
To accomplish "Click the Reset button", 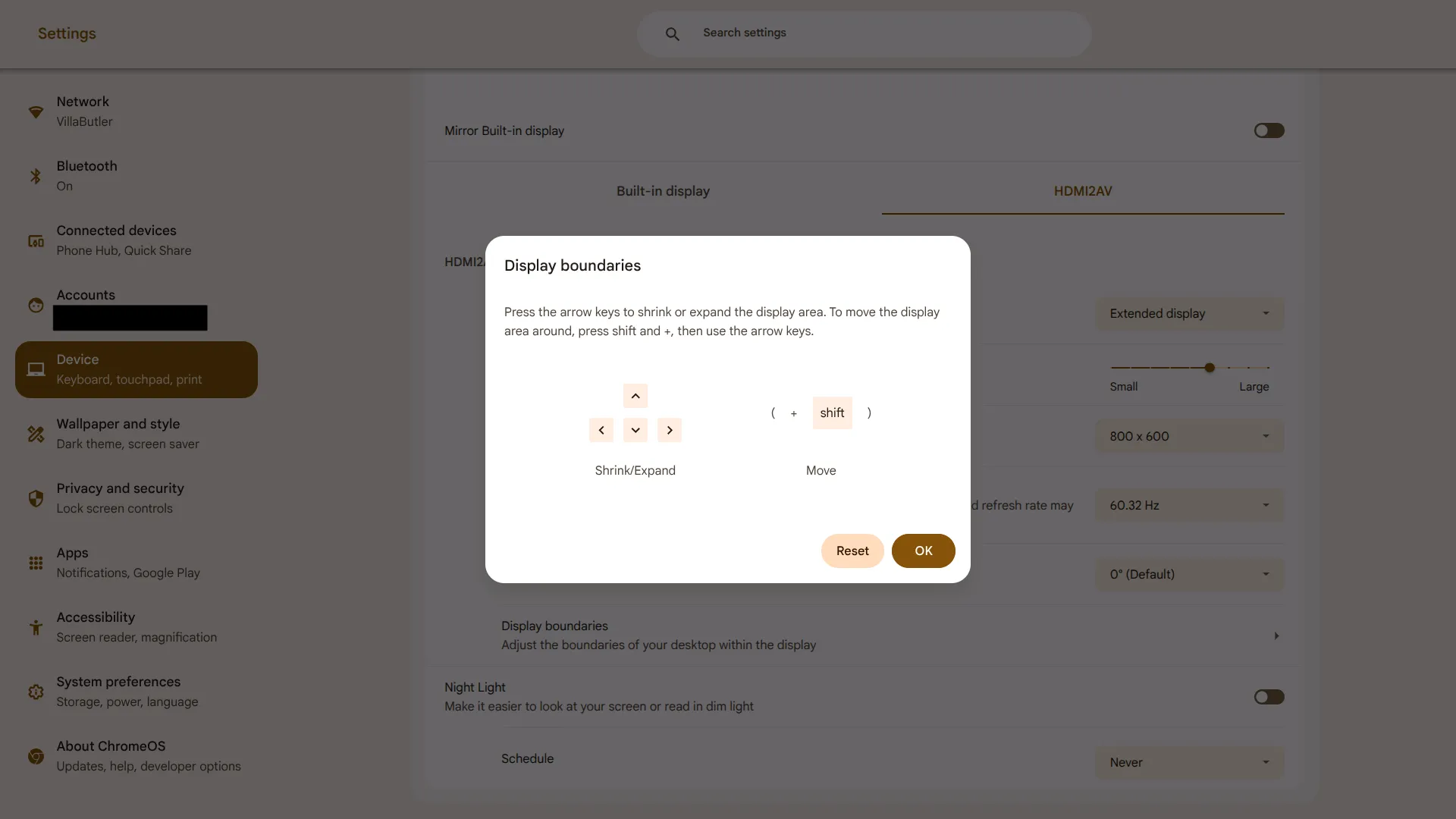I will click(852, 551).
